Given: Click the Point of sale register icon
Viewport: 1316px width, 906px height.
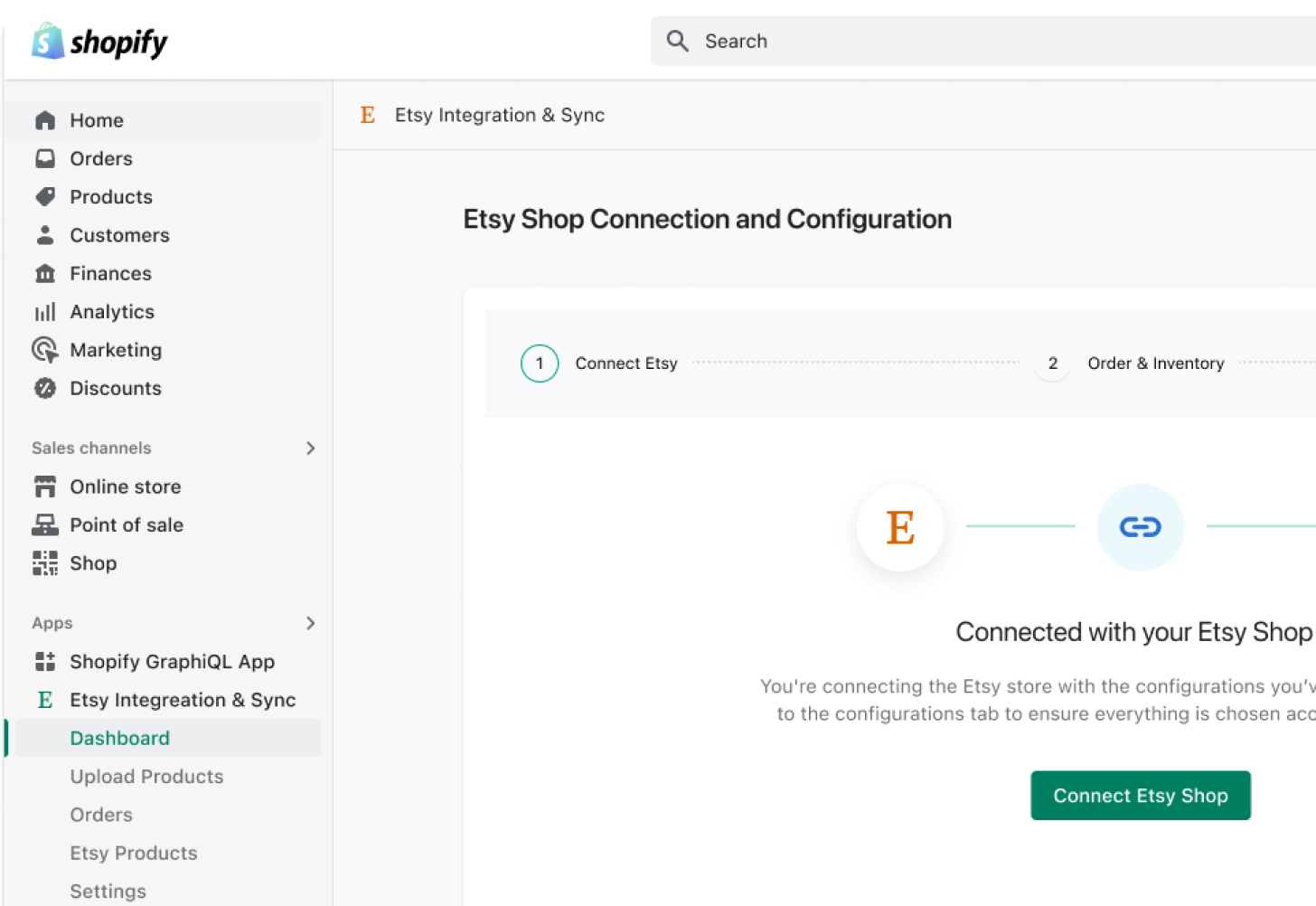Looking at the screenshot, I should point(45,524).
